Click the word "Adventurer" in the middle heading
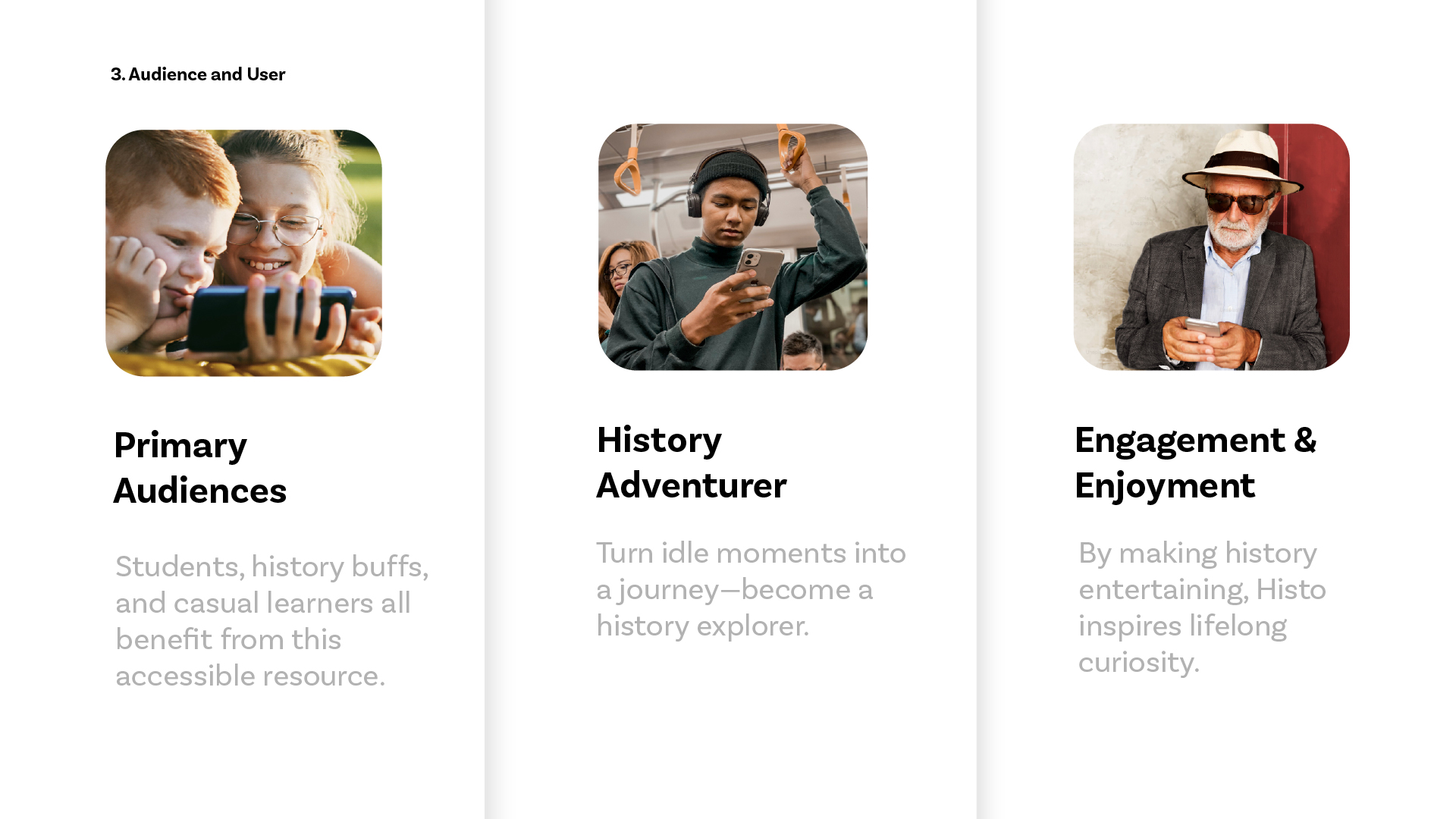 pos(691,485)
